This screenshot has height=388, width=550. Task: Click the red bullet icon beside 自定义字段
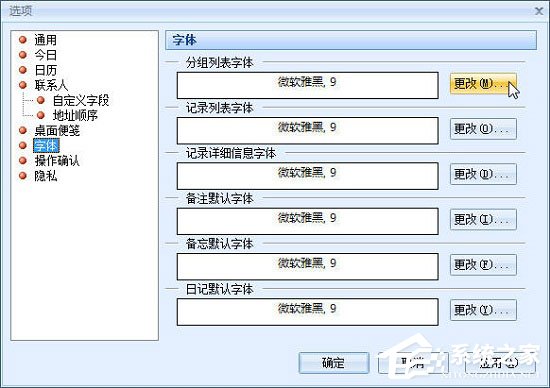coord(41,100)
